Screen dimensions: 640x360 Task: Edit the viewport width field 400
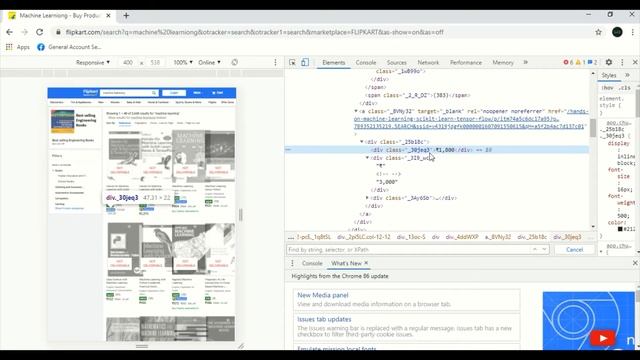[x=128, y=62]
